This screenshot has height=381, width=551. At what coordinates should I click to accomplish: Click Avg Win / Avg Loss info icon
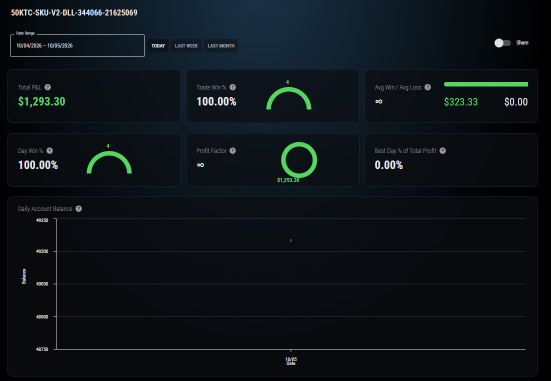point(428,87)
